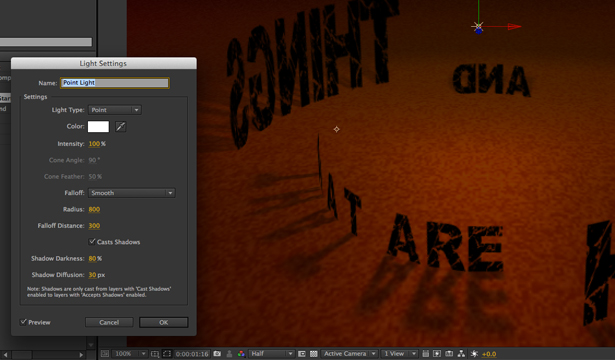
Task: Toggle the Casts Shadows checkbox
Action: [92, 242]
